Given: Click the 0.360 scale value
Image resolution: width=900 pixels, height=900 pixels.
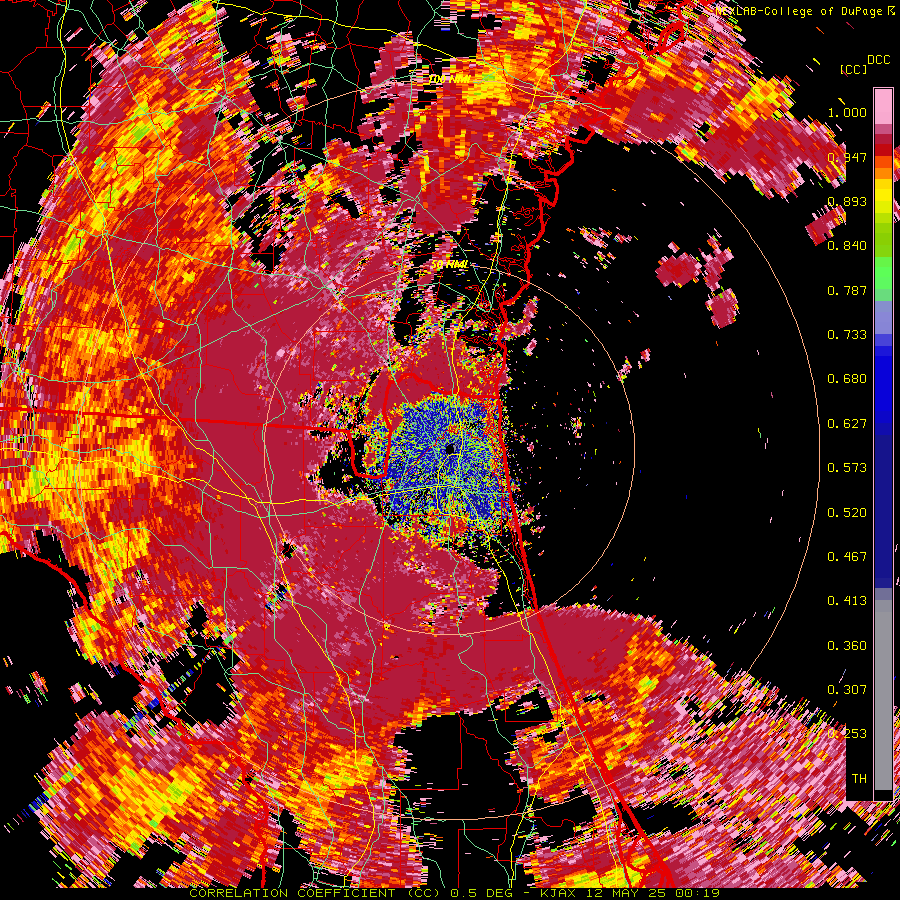Looking at the screenshot, I should [847, 646].
